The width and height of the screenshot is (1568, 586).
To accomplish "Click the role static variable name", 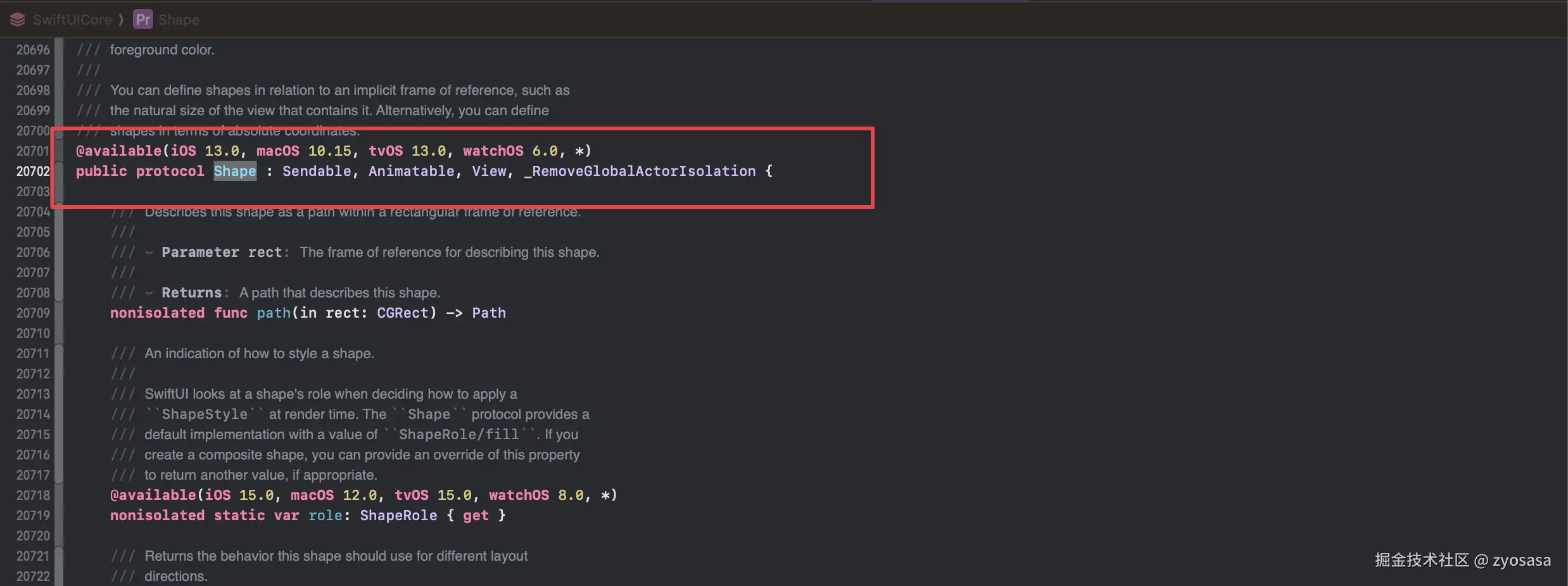I will (x=325, y=515).
